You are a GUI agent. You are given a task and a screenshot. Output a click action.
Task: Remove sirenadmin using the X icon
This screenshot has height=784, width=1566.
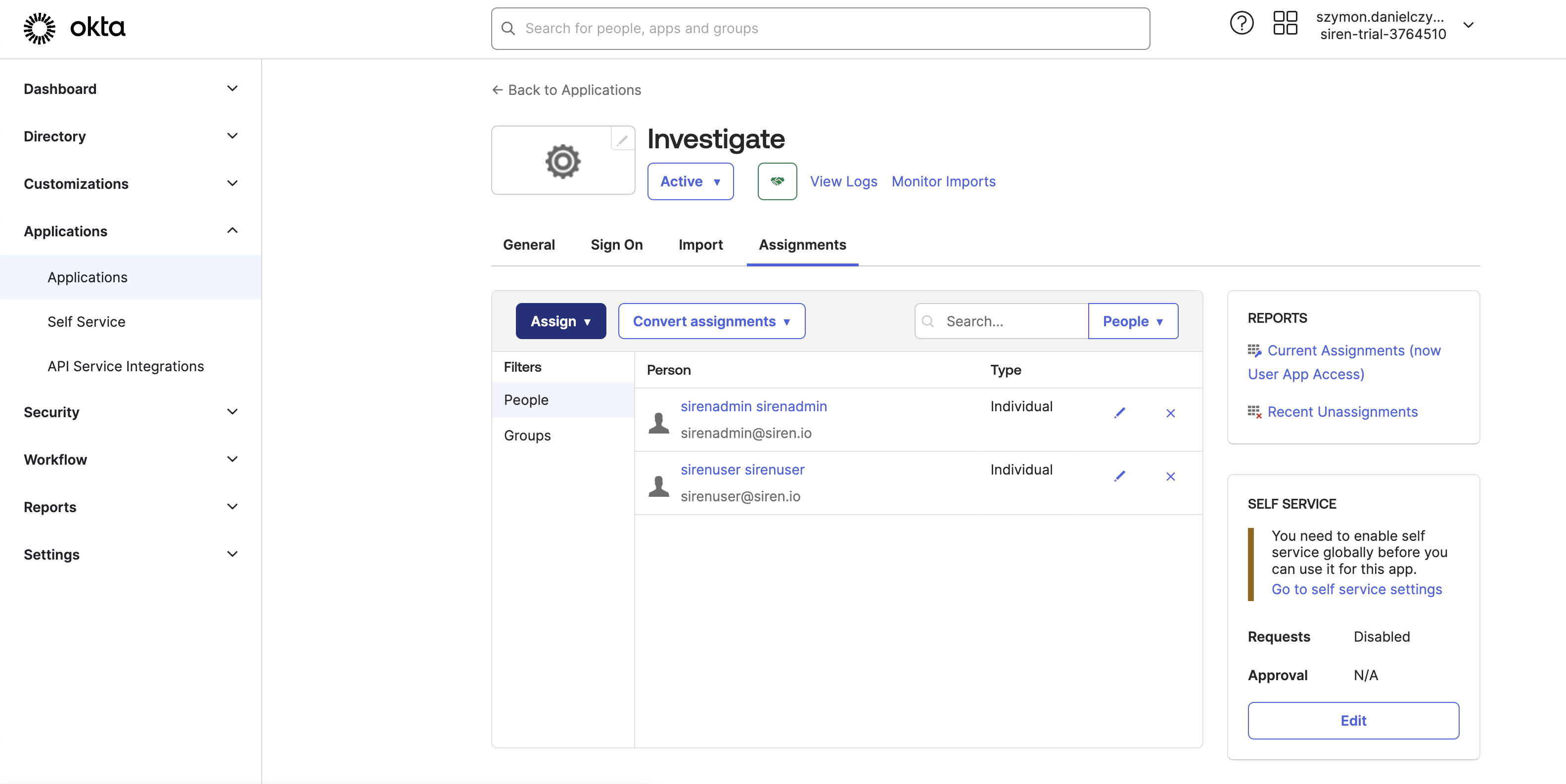point(1170,413)
